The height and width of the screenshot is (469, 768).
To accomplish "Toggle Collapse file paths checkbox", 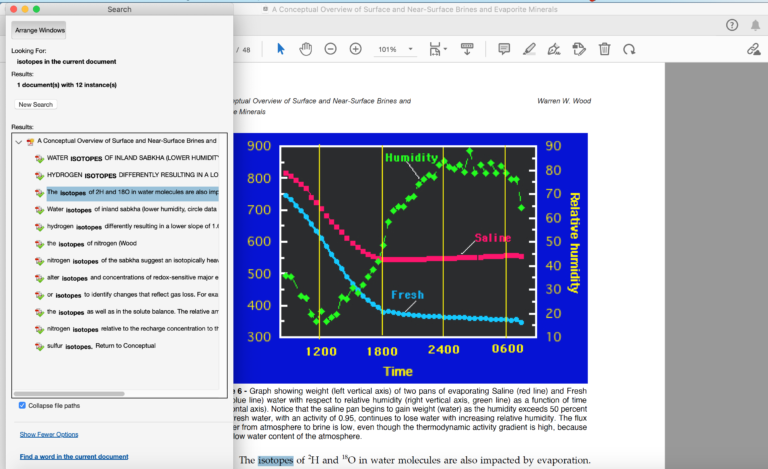I will coord(23,405).
